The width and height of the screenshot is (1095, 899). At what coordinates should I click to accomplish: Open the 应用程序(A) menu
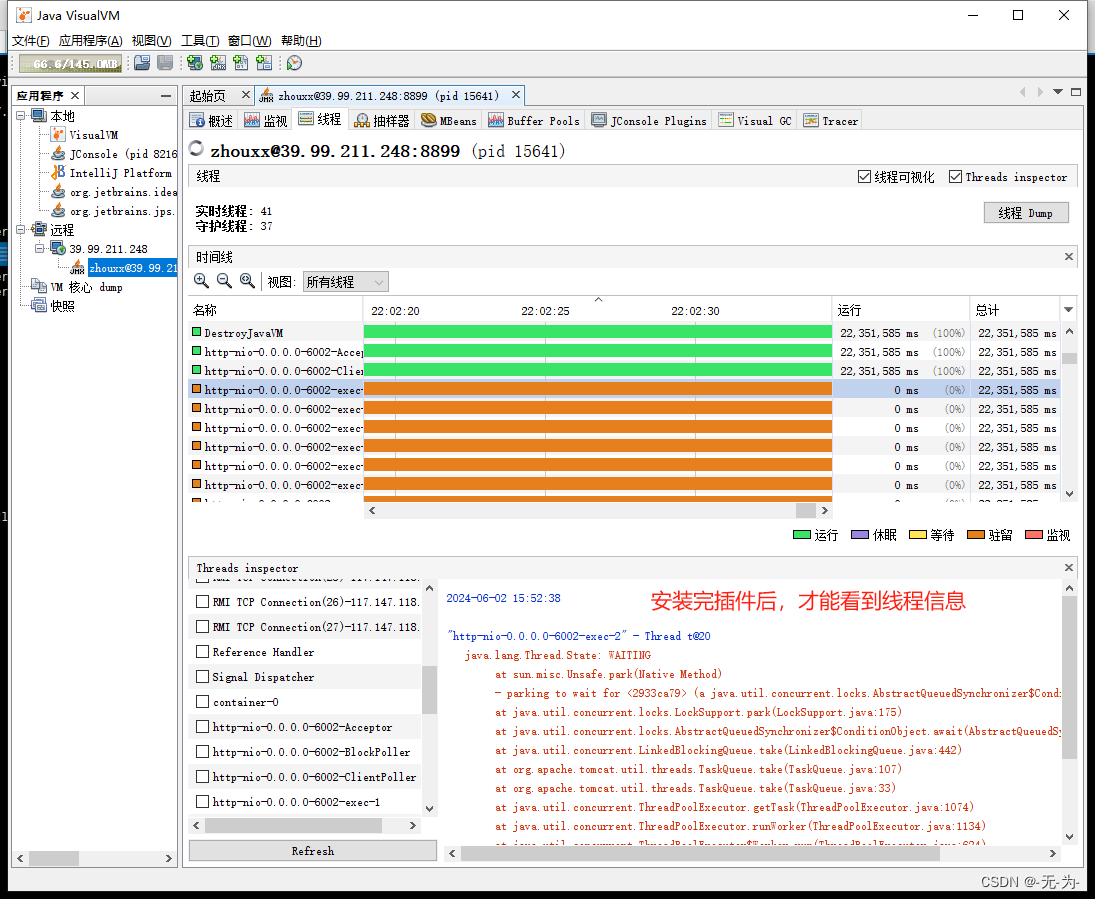(91, 41)
